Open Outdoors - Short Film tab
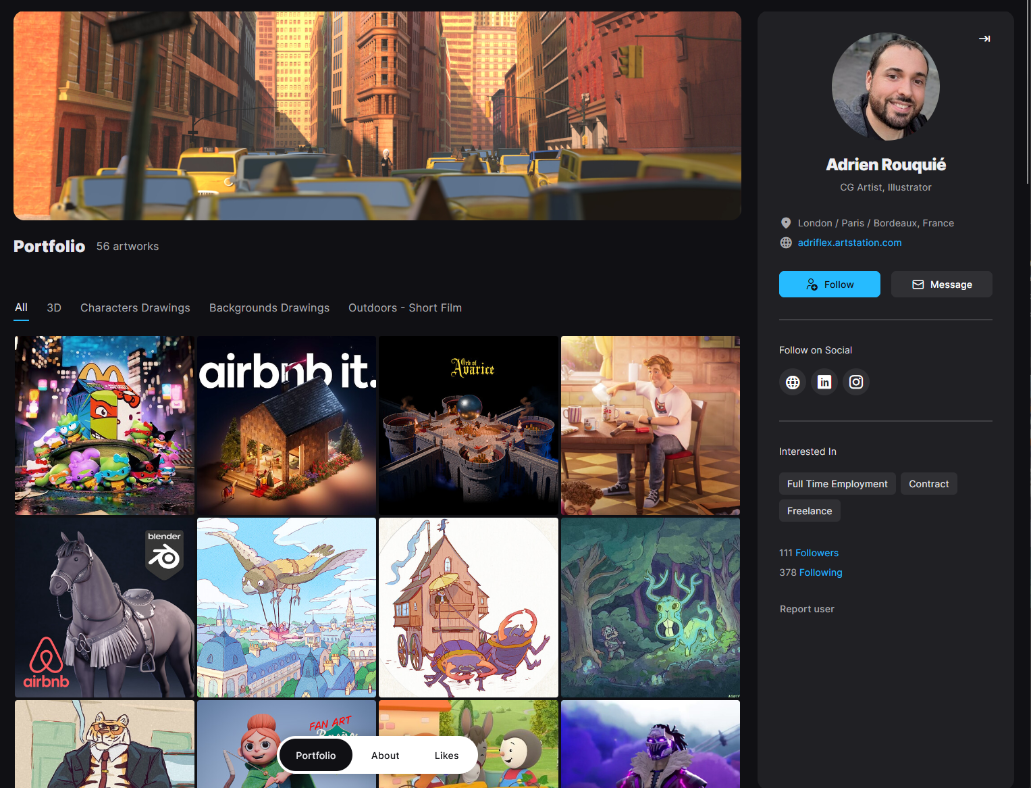 click(405, 308)
